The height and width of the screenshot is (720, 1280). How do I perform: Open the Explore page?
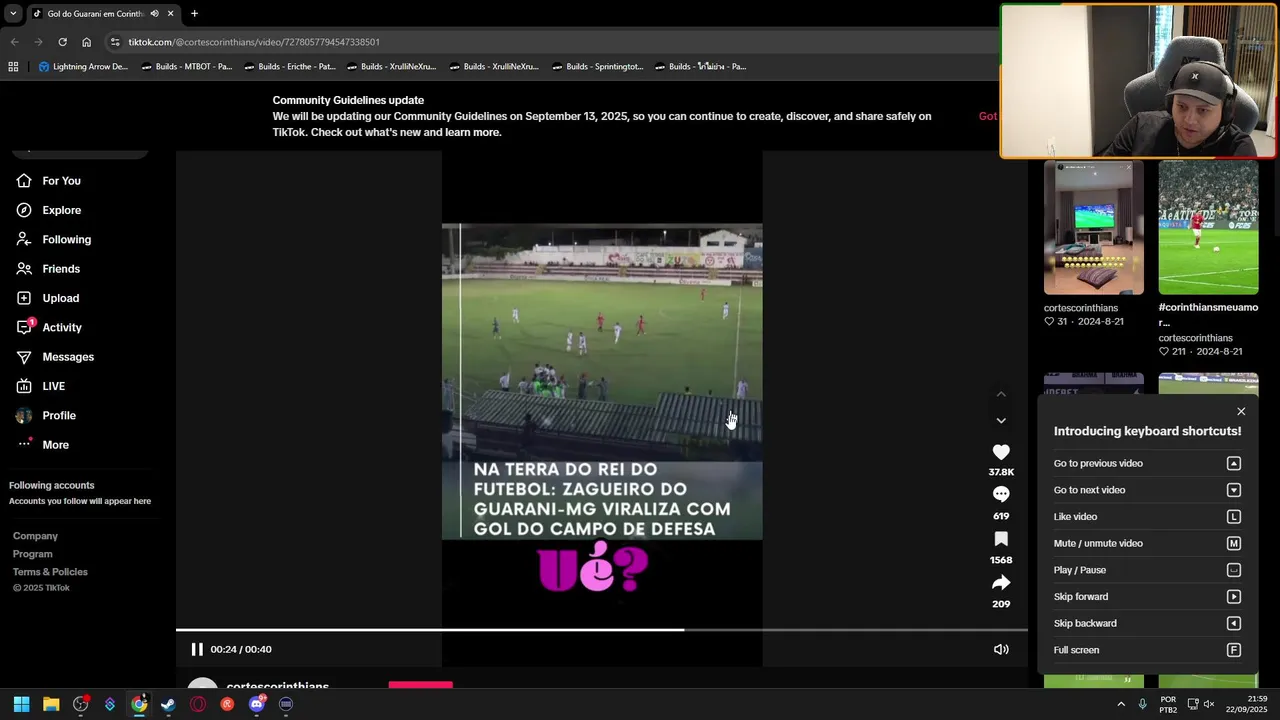pyautogui.click(x=61, y=210)
